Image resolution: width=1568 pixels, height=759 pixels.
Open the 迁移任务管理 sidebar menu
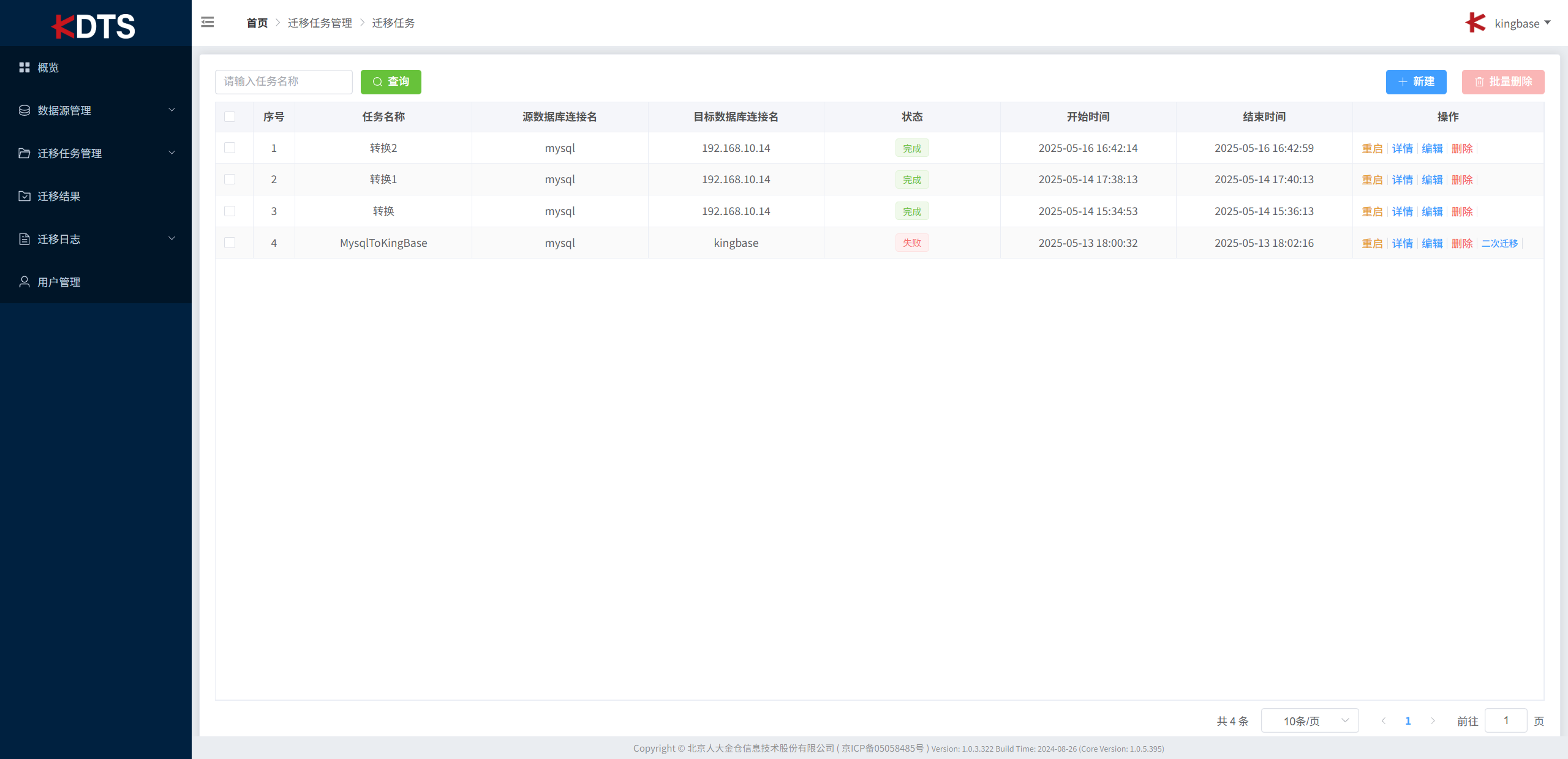69,153
